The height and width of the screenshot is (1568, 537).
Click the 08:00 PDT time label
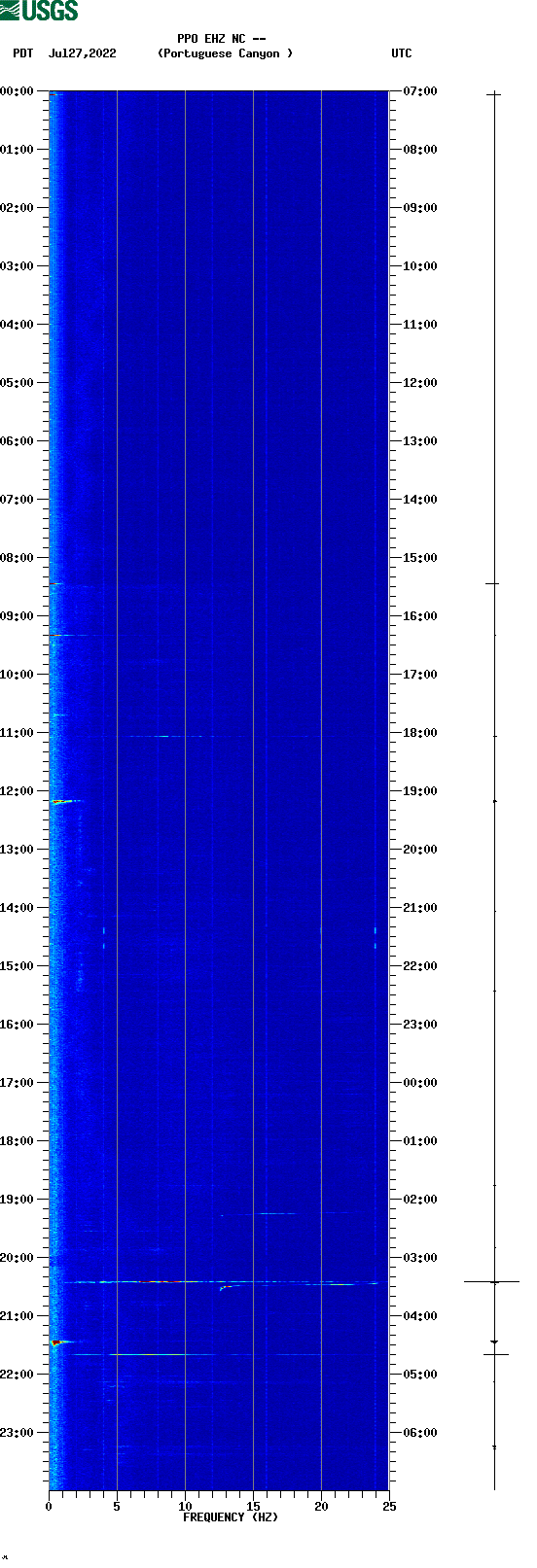click(x=17, y=558)
